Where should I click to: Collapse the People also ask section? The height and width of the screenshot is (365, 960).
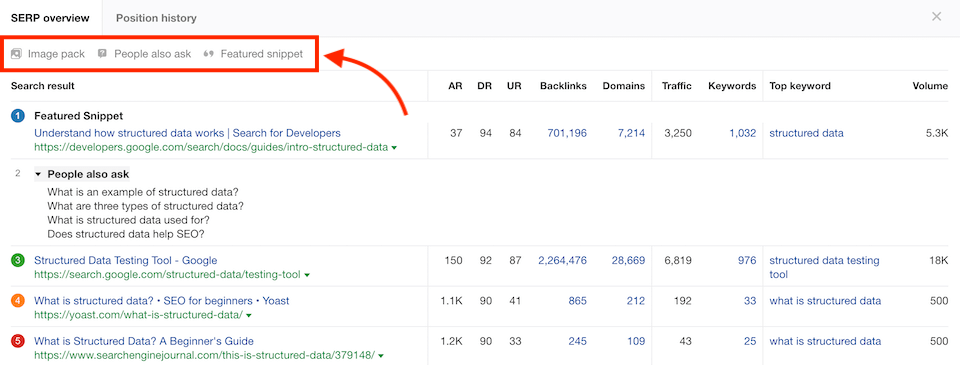click(38, 175)
